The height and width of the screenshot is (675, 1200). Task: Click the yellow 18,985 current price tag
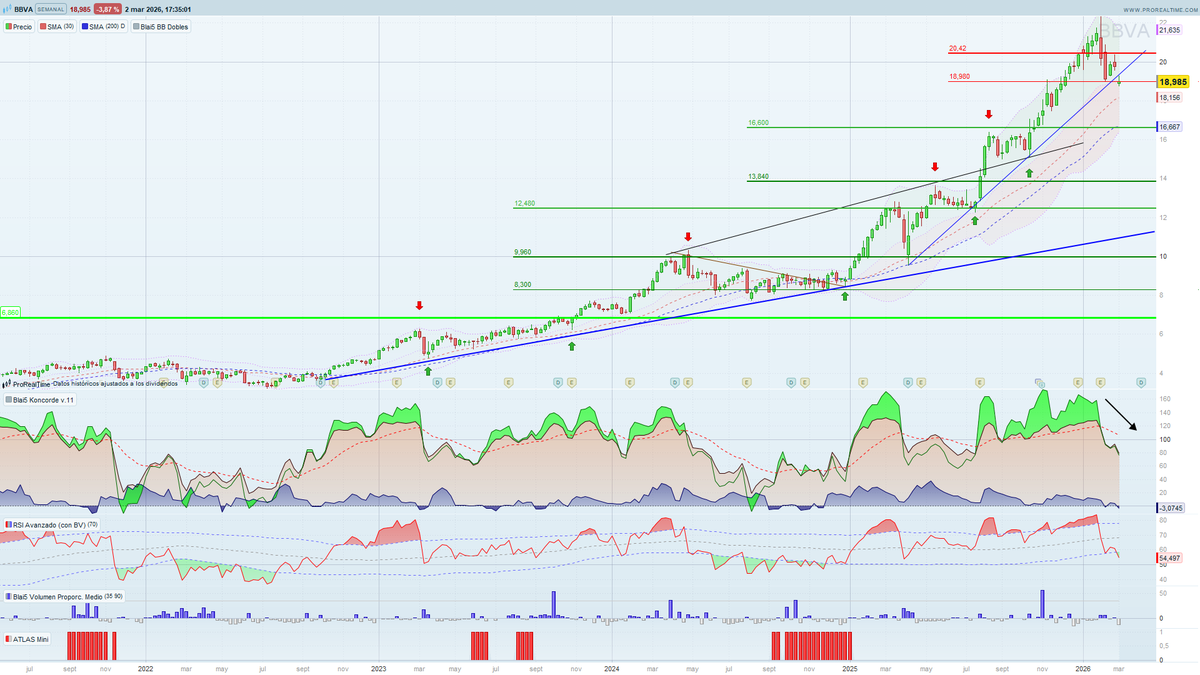(1172, 82)
